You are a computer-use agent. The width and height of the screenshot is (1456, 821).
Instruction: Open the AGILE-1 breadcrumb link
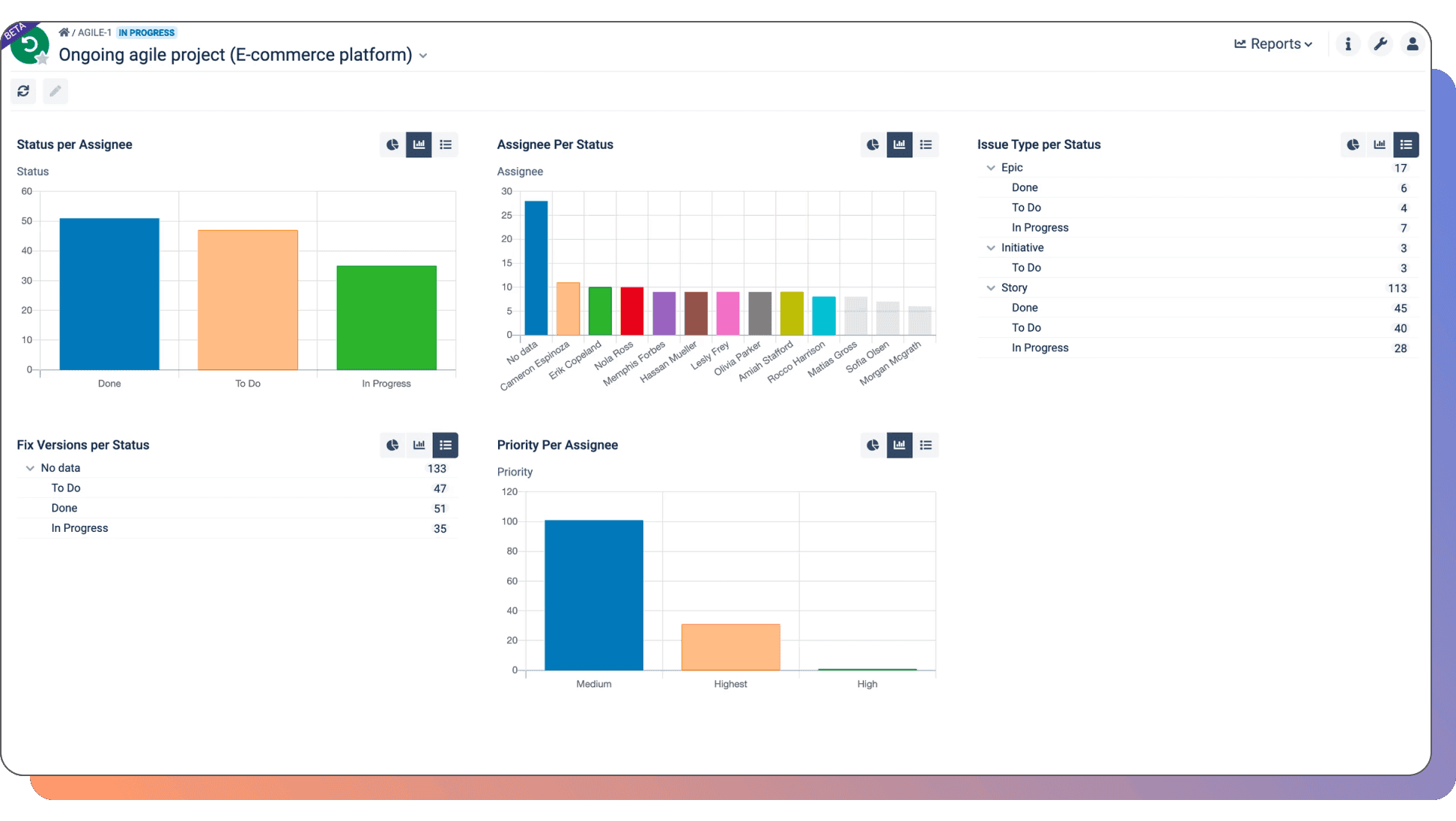tap(94, 32)
